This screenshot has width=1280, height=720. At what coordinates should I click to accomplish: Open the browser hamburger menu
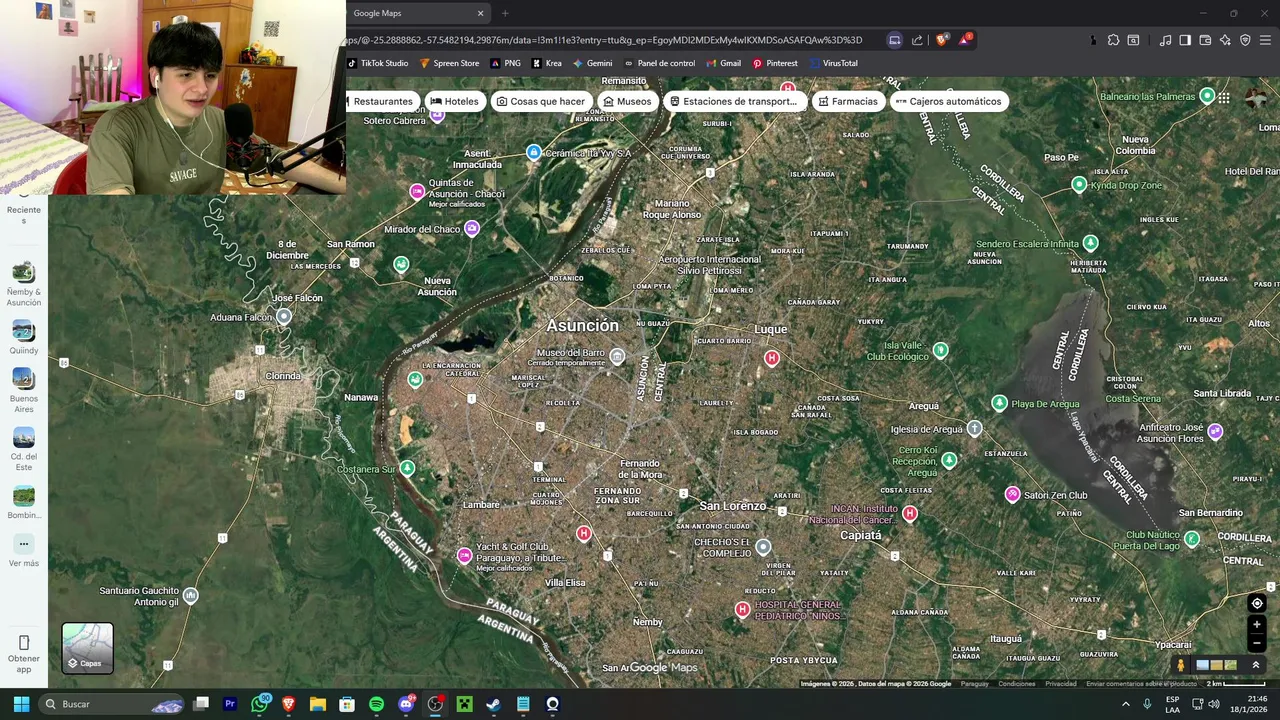click(x=1265, y=40)
